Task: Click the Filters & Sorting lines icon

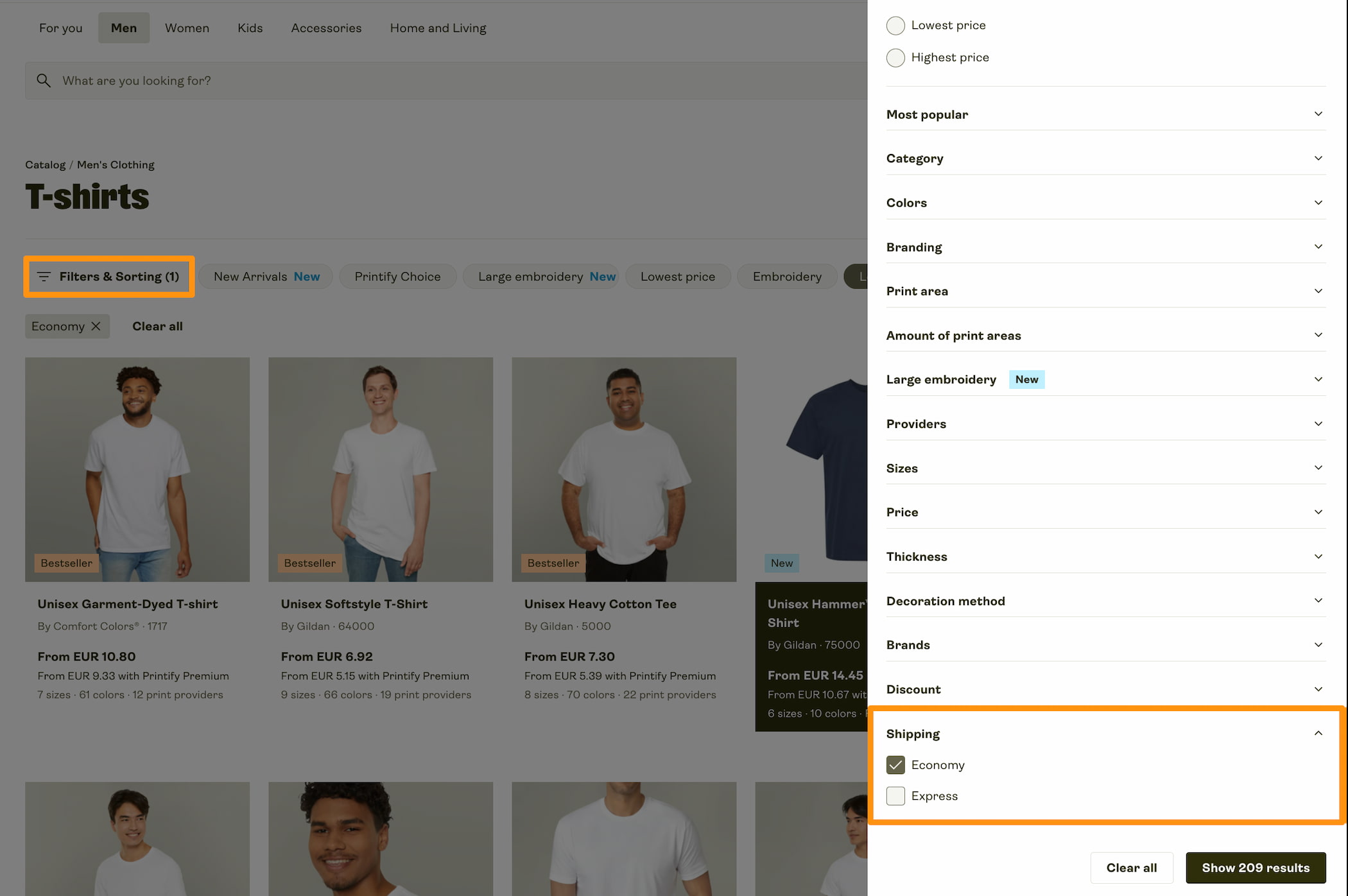Action: [44, 277]
